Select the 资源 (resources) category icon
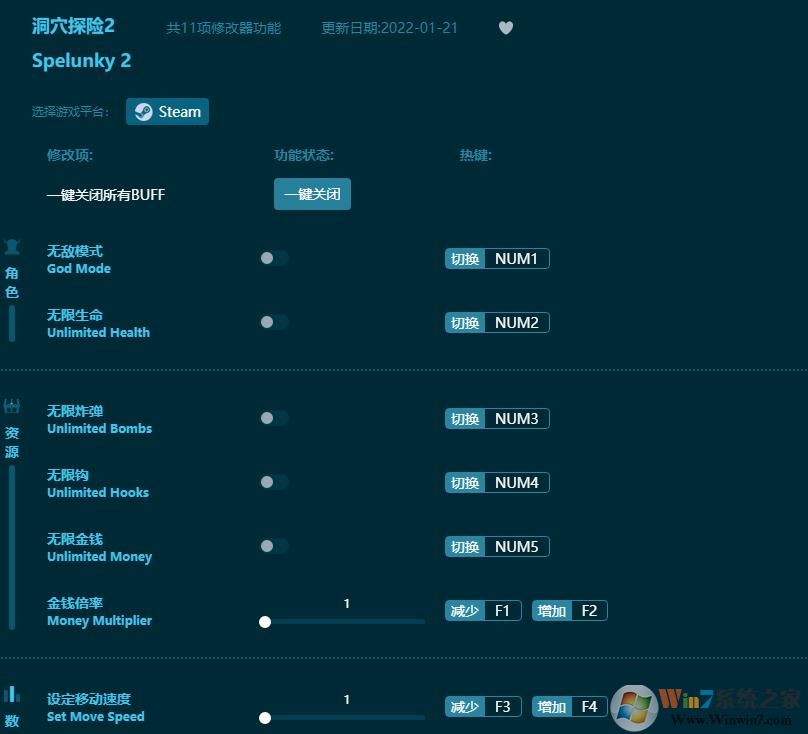Image resolution: width=808 pixels, height=734 pixels. click(13, 405)
